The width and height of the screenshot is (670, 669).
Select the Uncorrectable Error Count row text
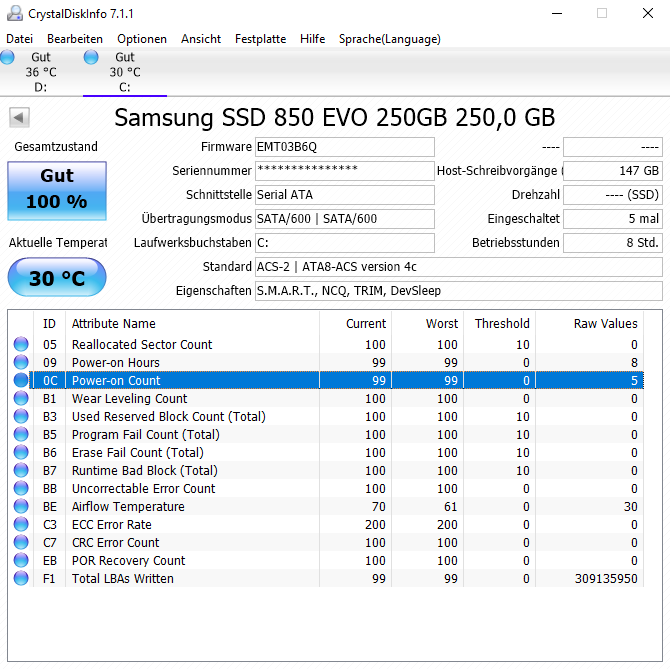144,488
